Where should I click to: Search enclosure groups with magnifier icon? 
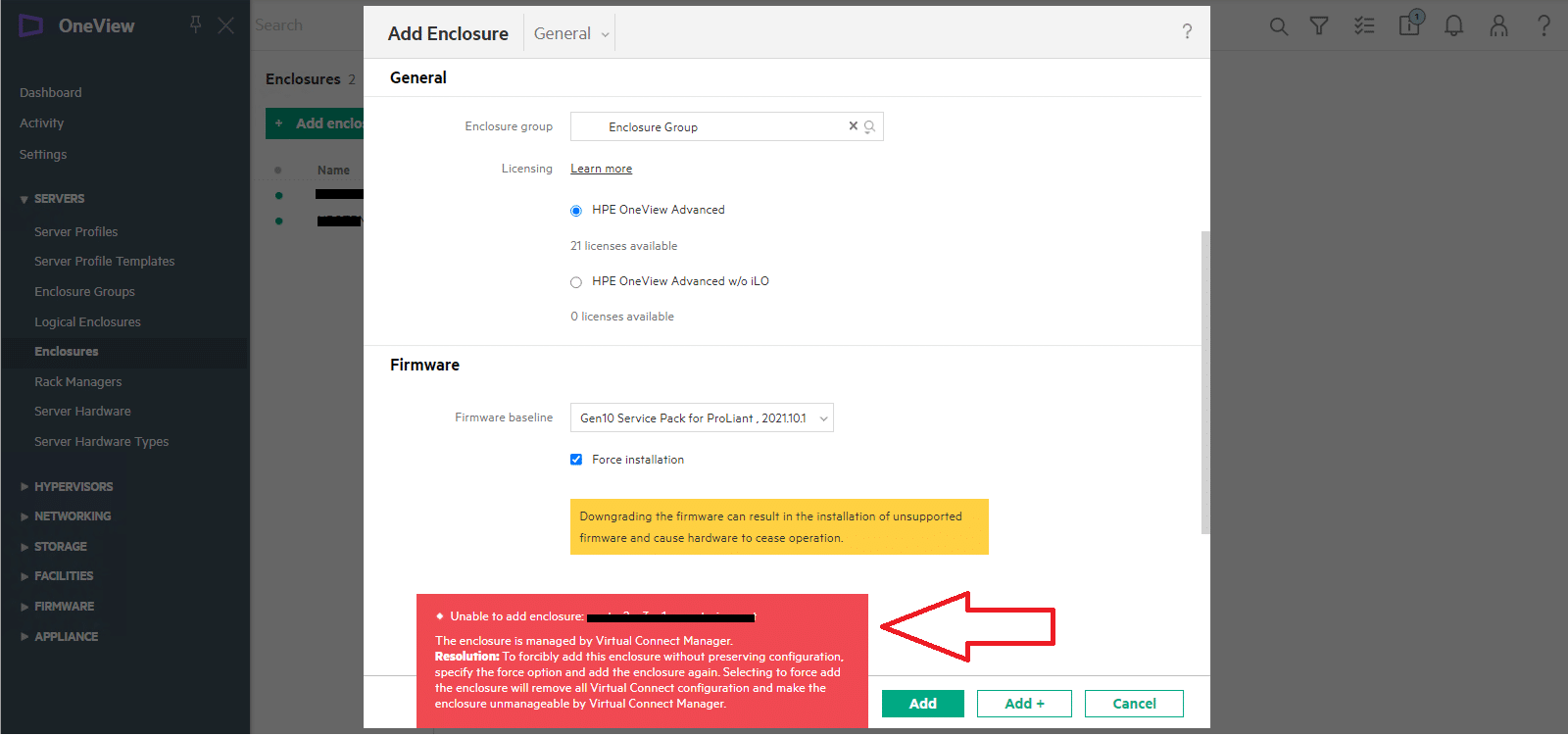coord(869,126)
